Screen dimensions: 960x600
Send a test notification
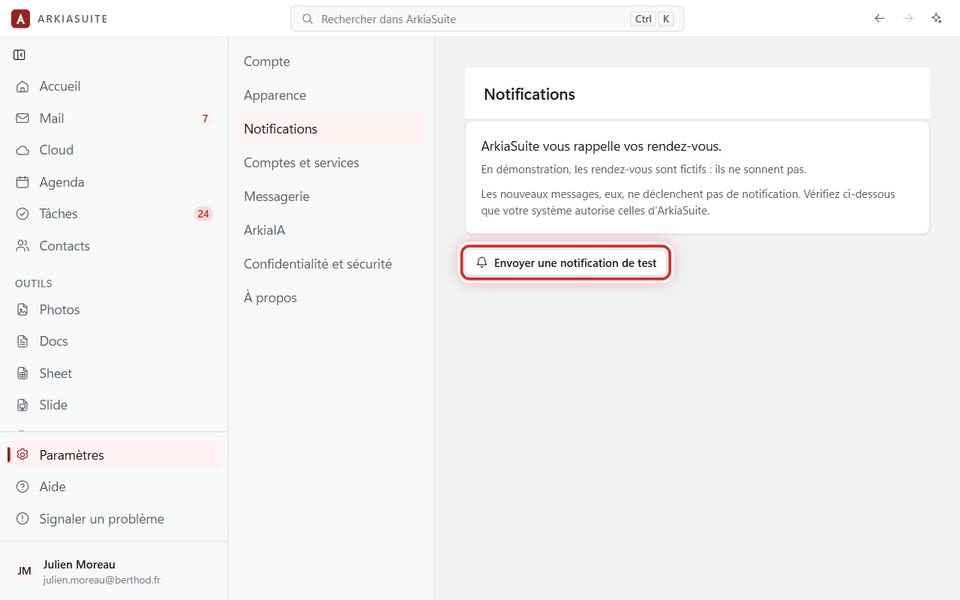click(566, 263)
